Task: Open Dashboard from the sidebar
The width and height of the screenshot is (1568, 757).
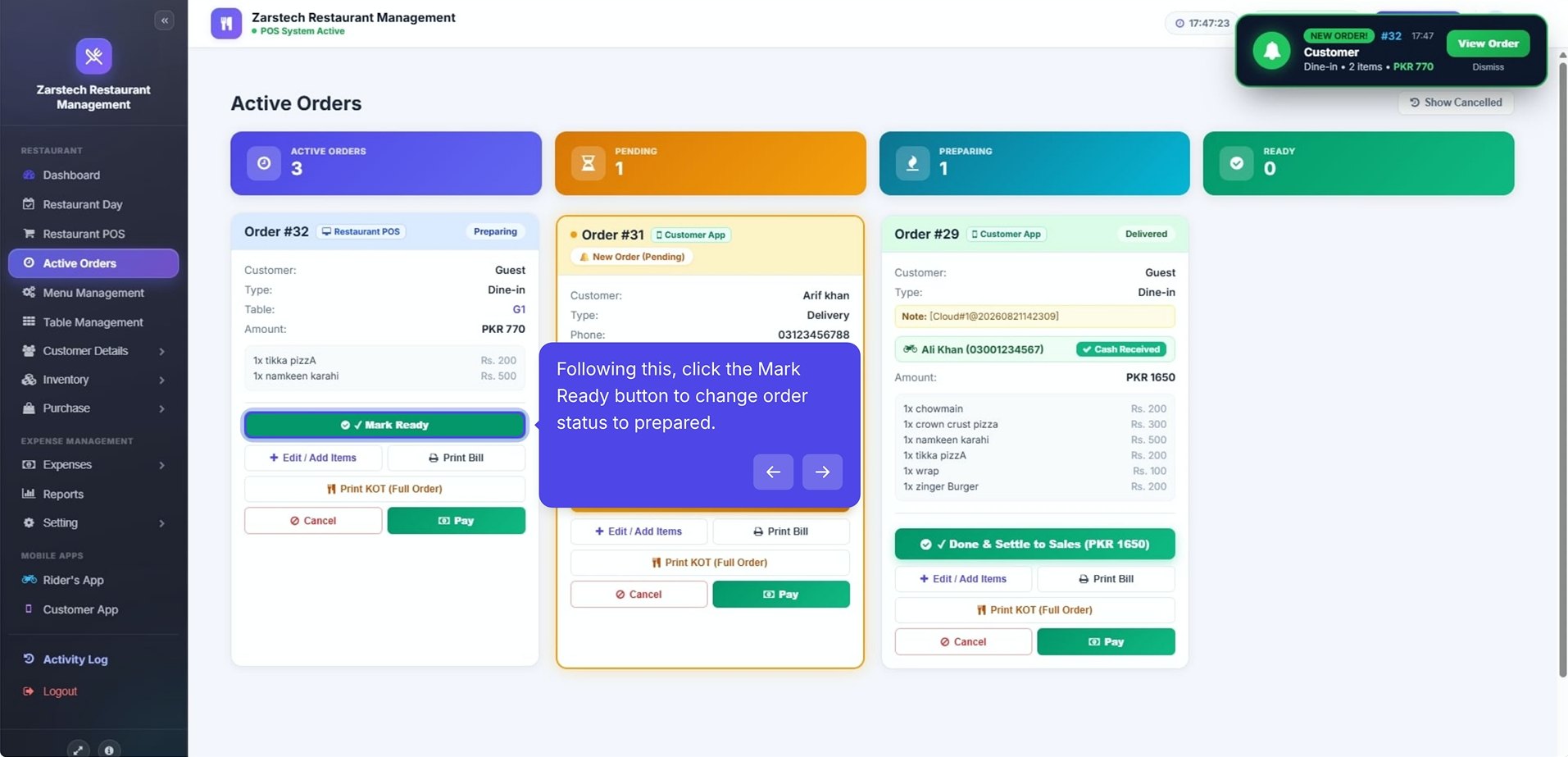Action: [93, 175]
